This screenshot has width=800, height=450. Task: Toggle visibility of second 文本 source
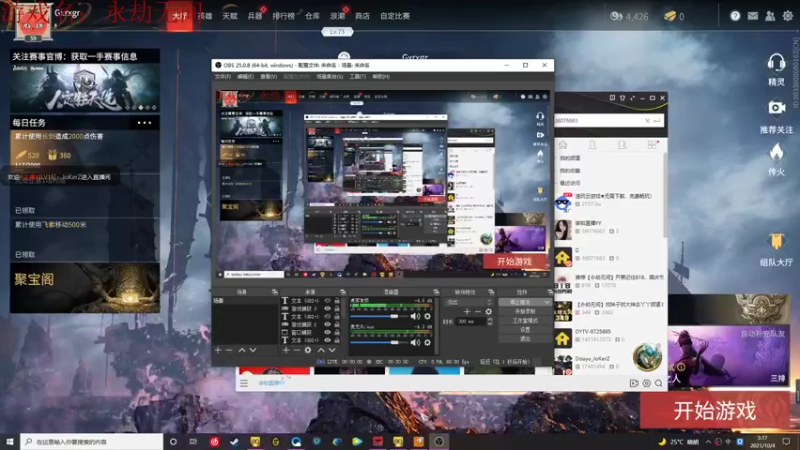[x=328, y=316]
